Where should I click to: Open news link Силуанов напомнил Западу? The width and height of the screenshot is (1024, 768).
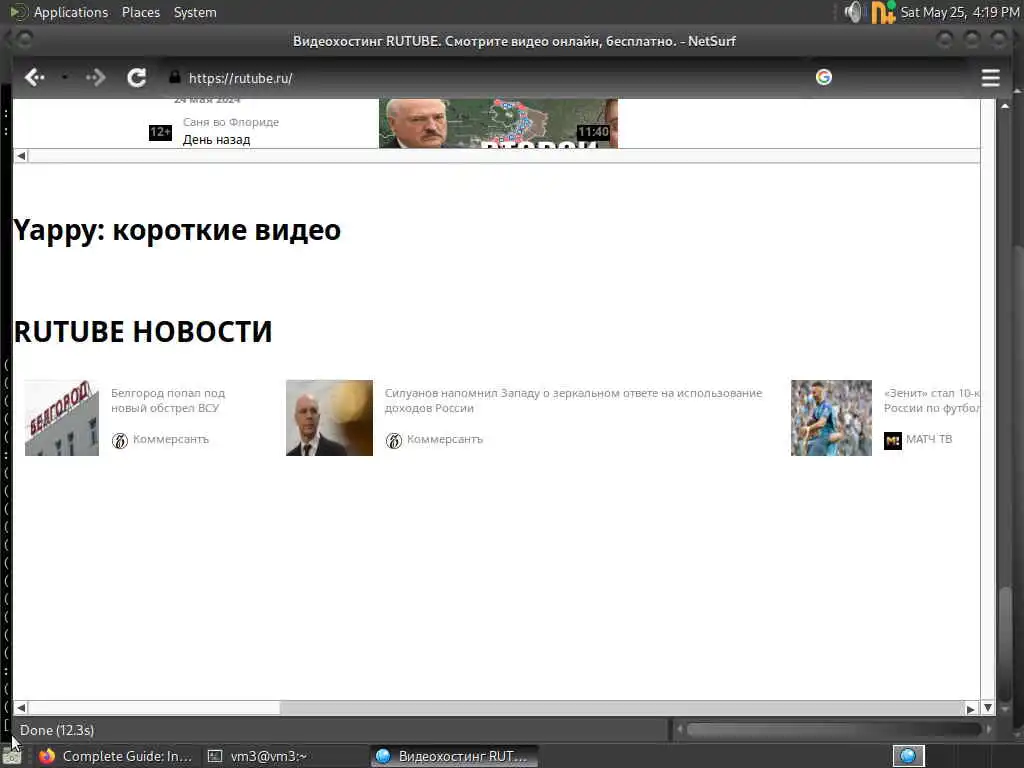click(x=573, y=400)
